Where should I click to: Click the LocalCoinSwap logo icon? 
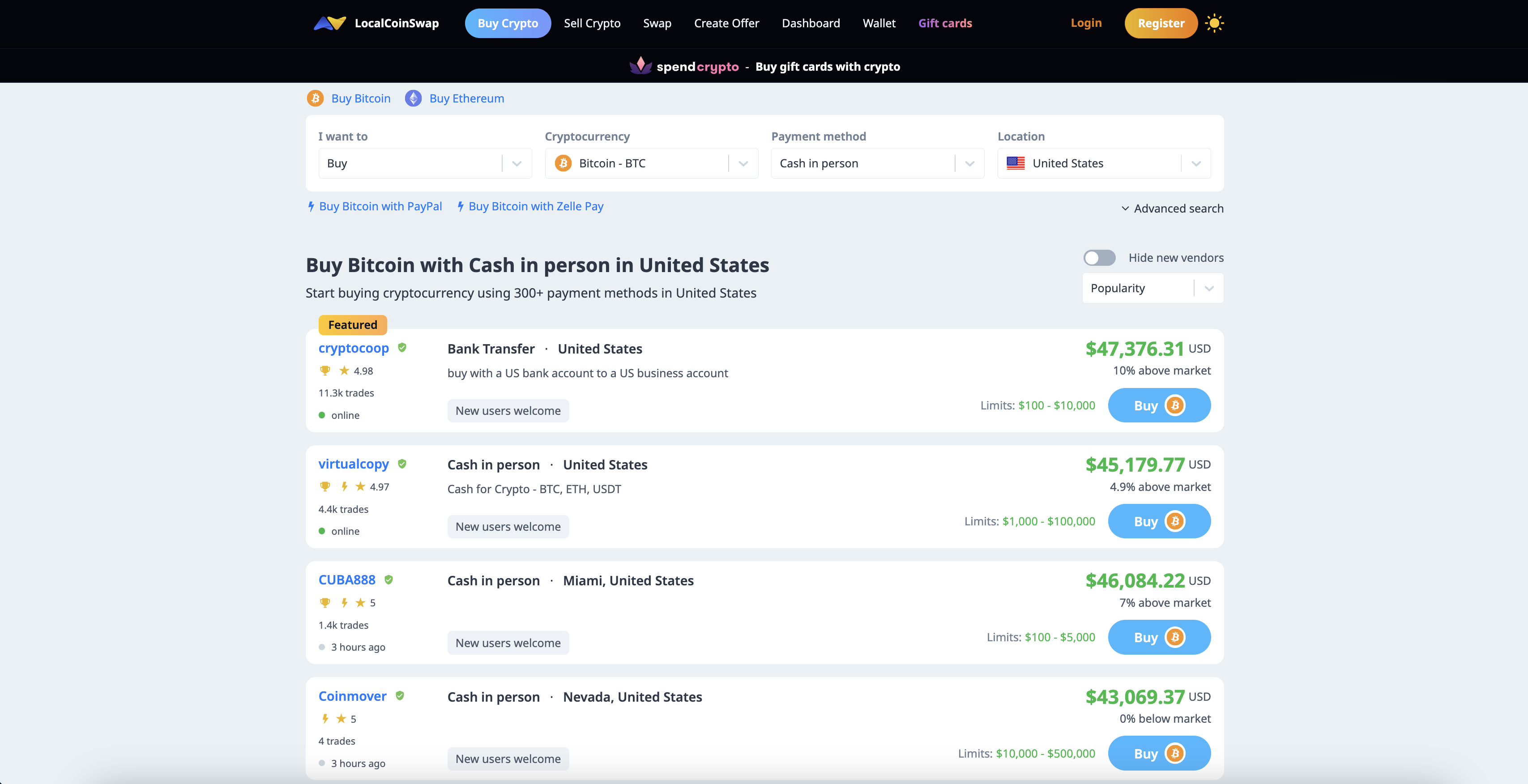[x=330, y=23]
